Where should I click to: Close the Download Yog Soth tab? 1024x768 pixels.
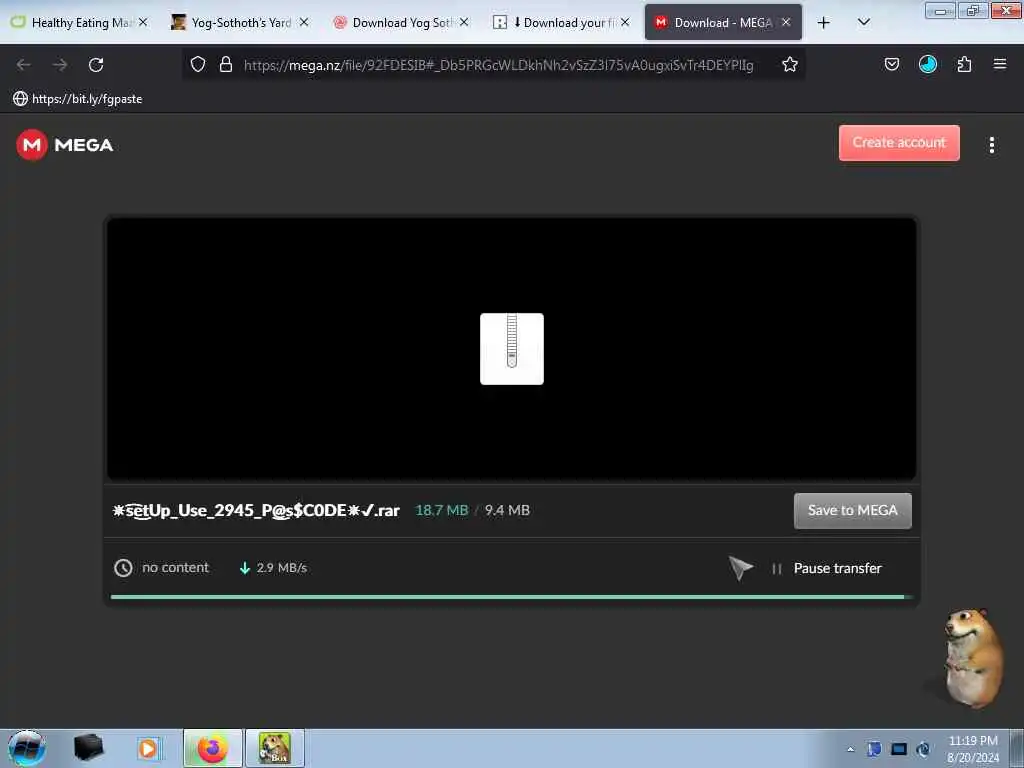[464, 22]
